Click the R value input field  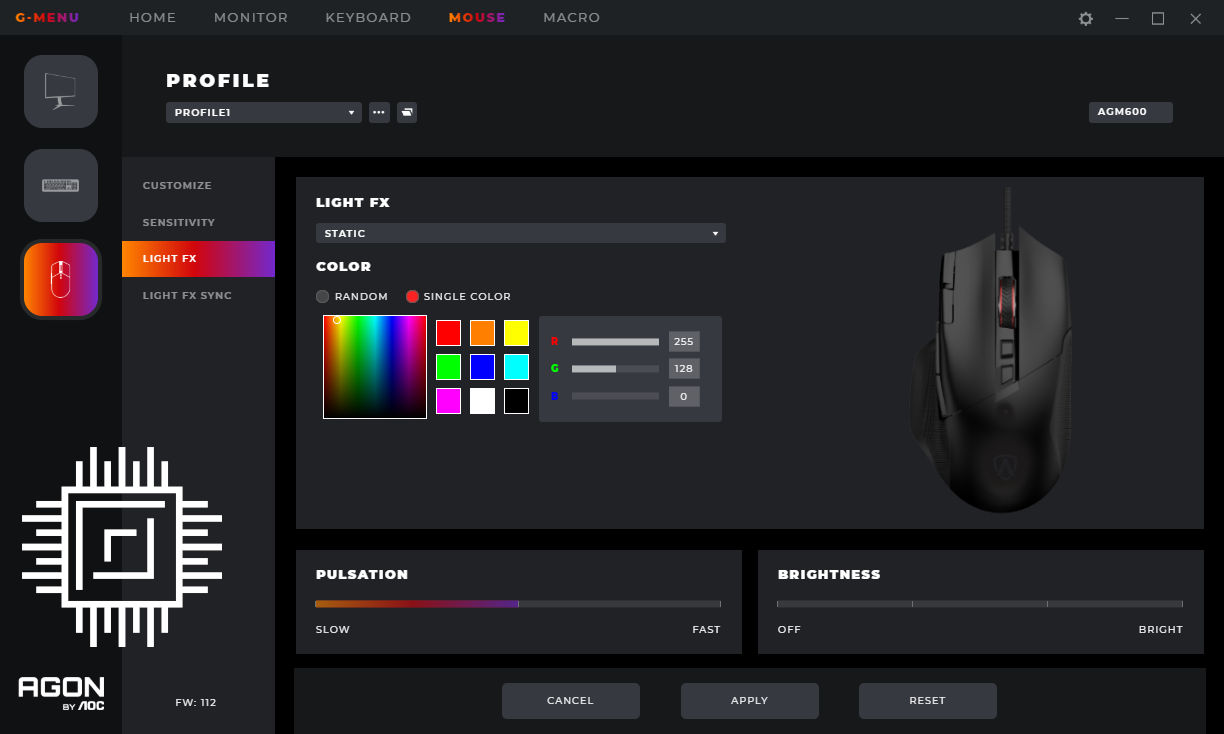[x=684, y=341]
